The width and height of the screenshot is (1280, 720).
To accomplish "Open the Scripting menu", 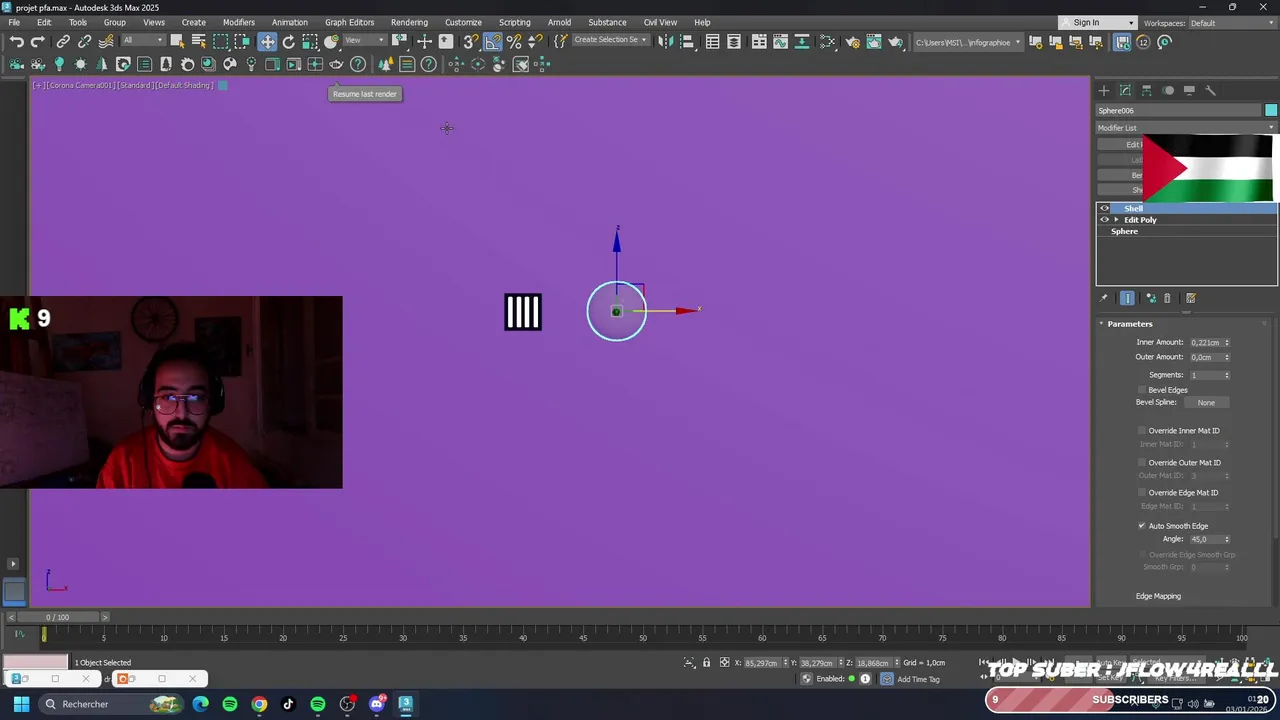I will pyautogui.click(x=515, y=22).
